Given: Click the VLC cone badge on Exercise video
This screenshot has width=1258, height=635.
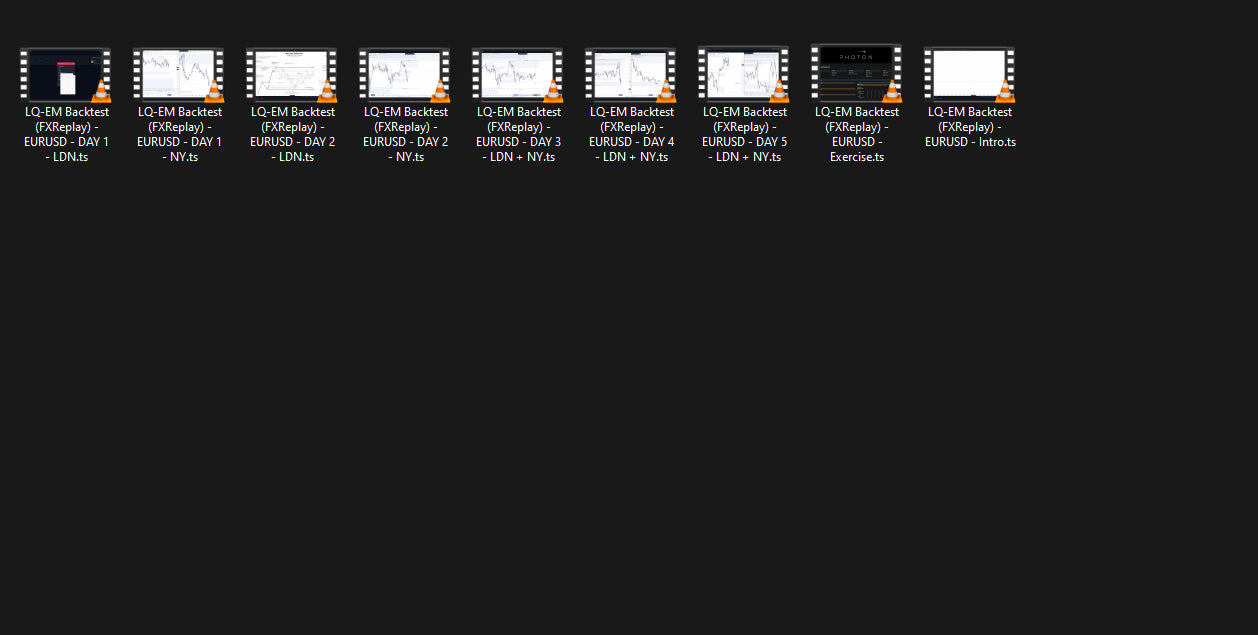Looking at the screenshot, I should (891, 91).
